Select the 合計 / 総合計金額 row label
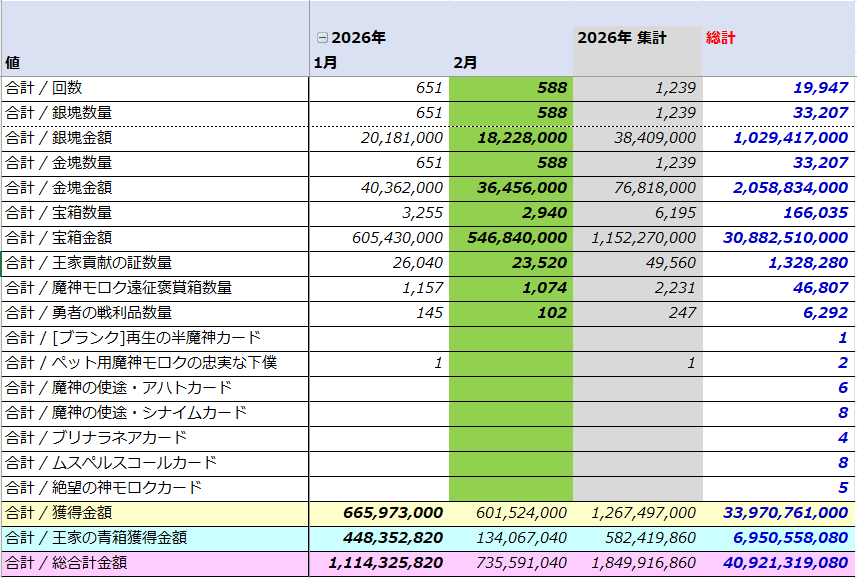The image size is (857, 578). (66, 563)
